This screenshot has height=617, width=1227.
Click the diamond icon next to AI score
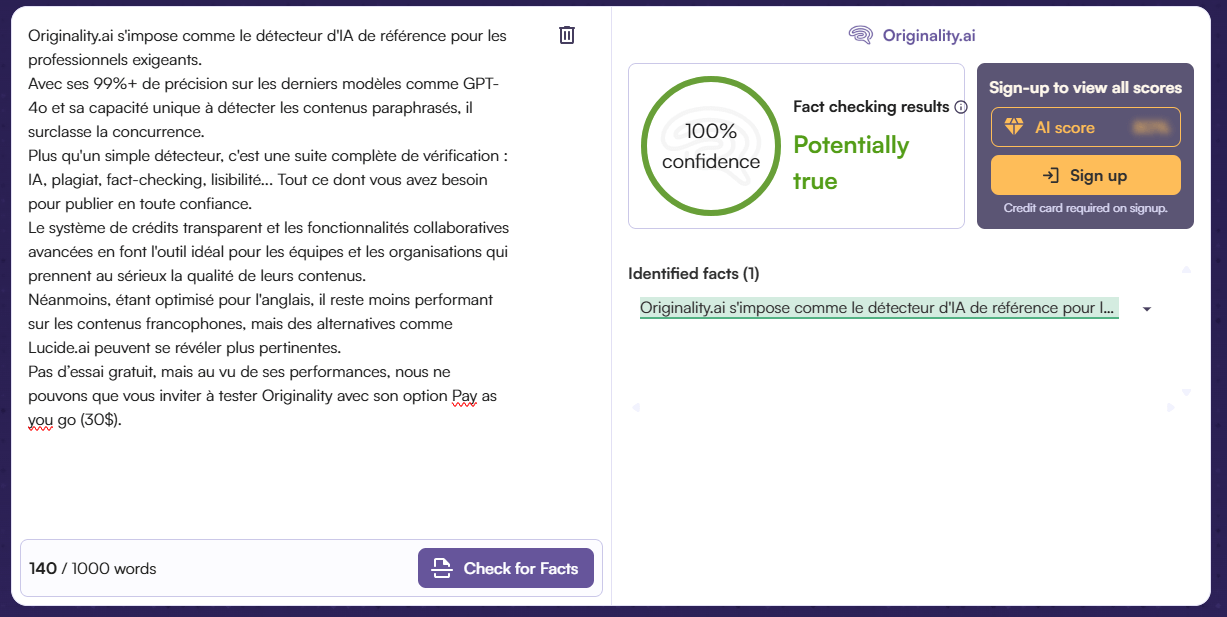pos(1015,126)
